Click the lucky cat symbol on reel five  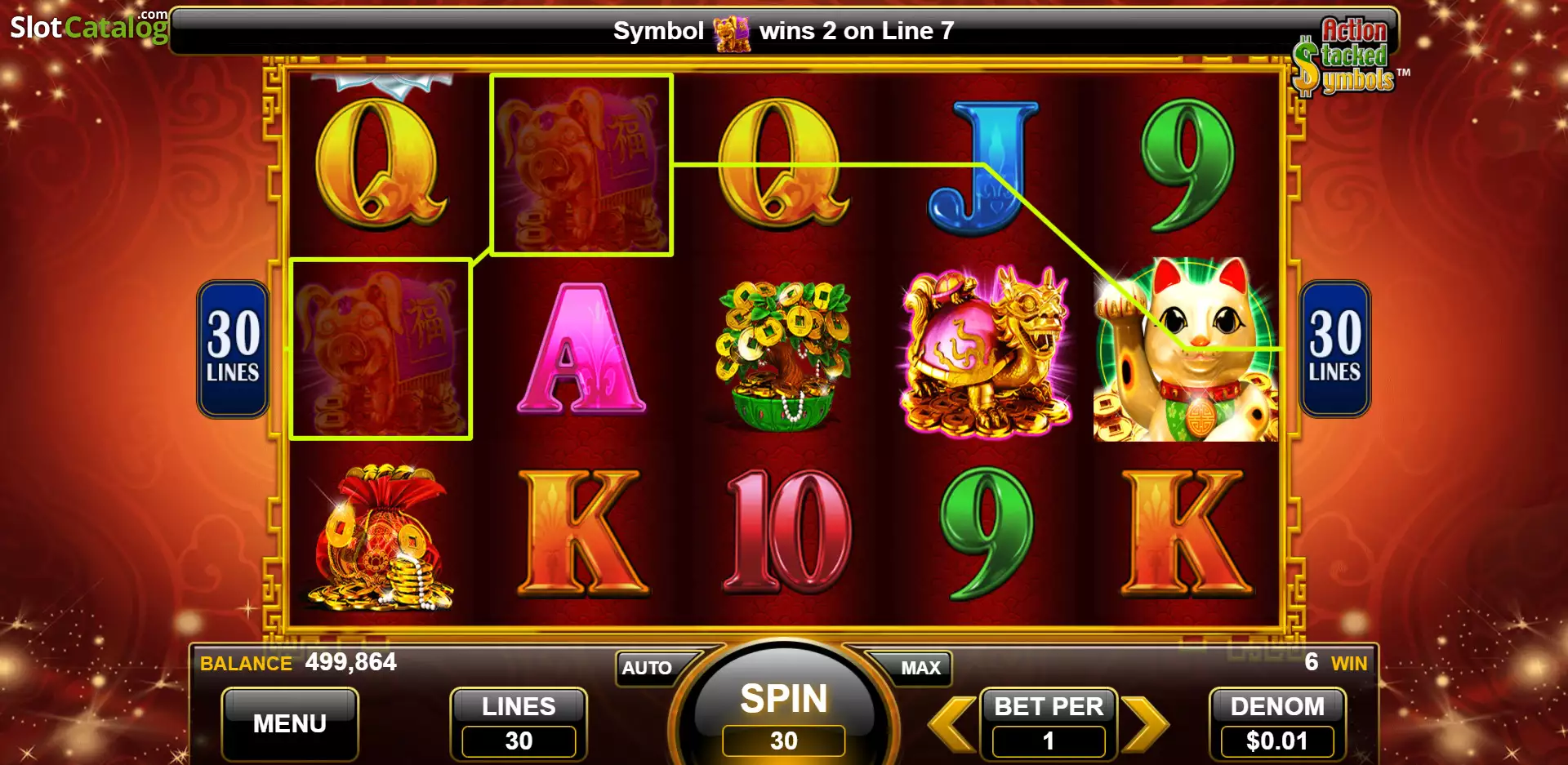point(1186,349)
